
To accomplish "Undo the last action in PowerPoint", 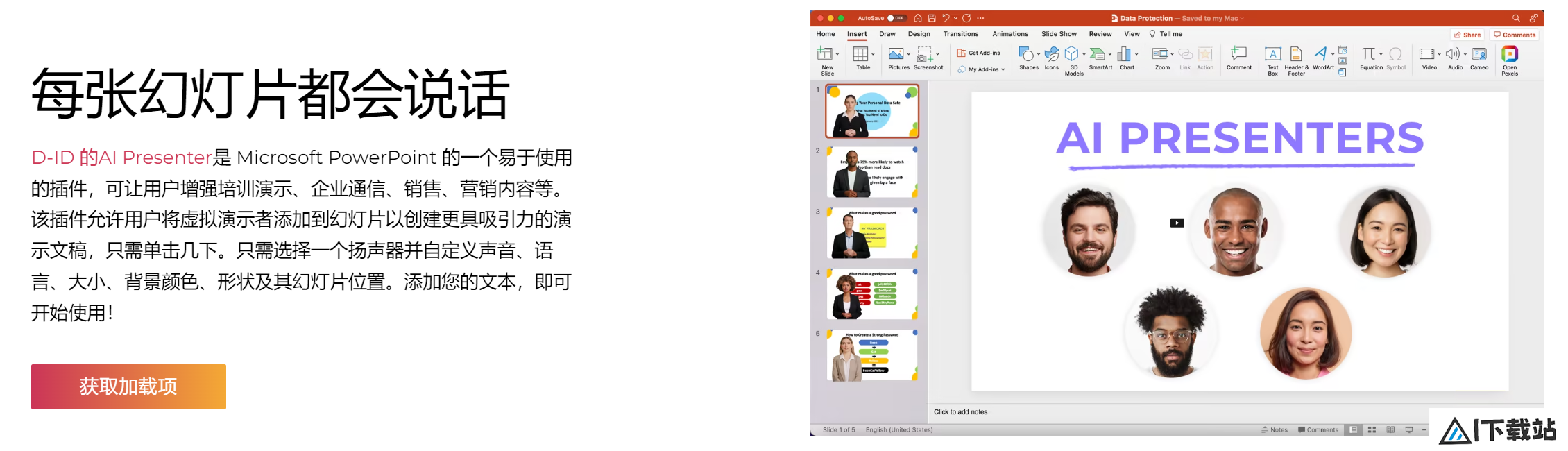I will pos(946,18).
